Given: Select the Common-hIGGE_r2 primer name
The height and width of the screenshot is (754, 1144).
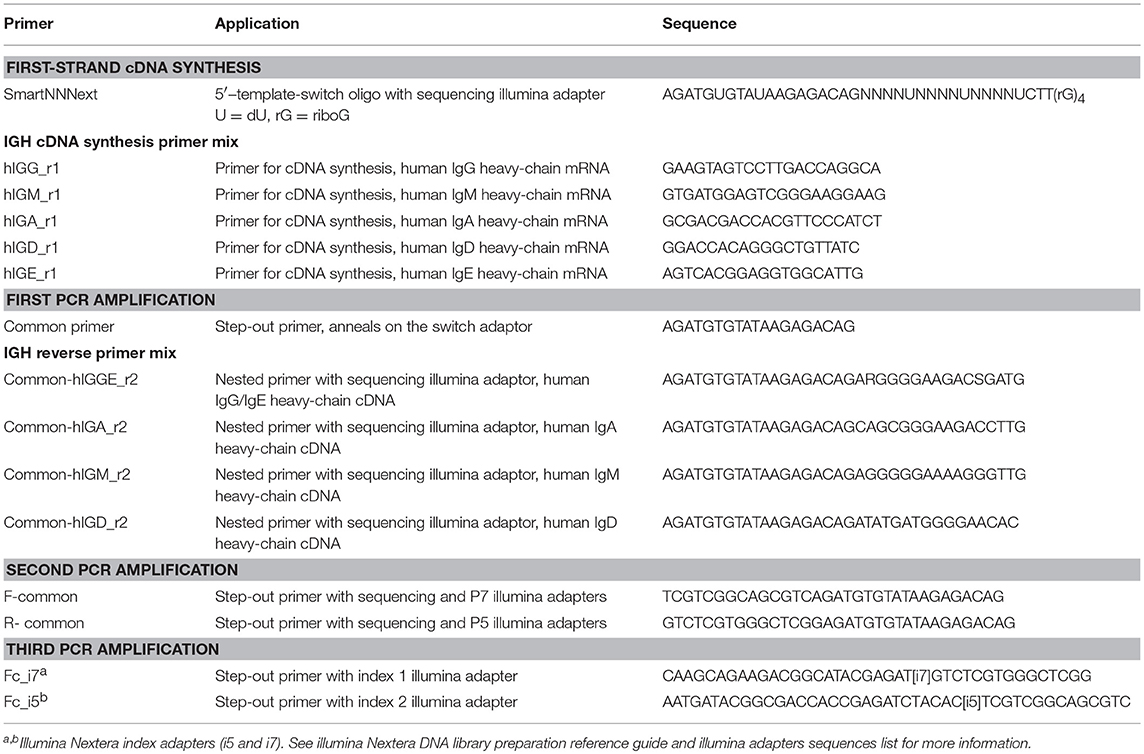Looking at the screenshot, I should (71, 380).
